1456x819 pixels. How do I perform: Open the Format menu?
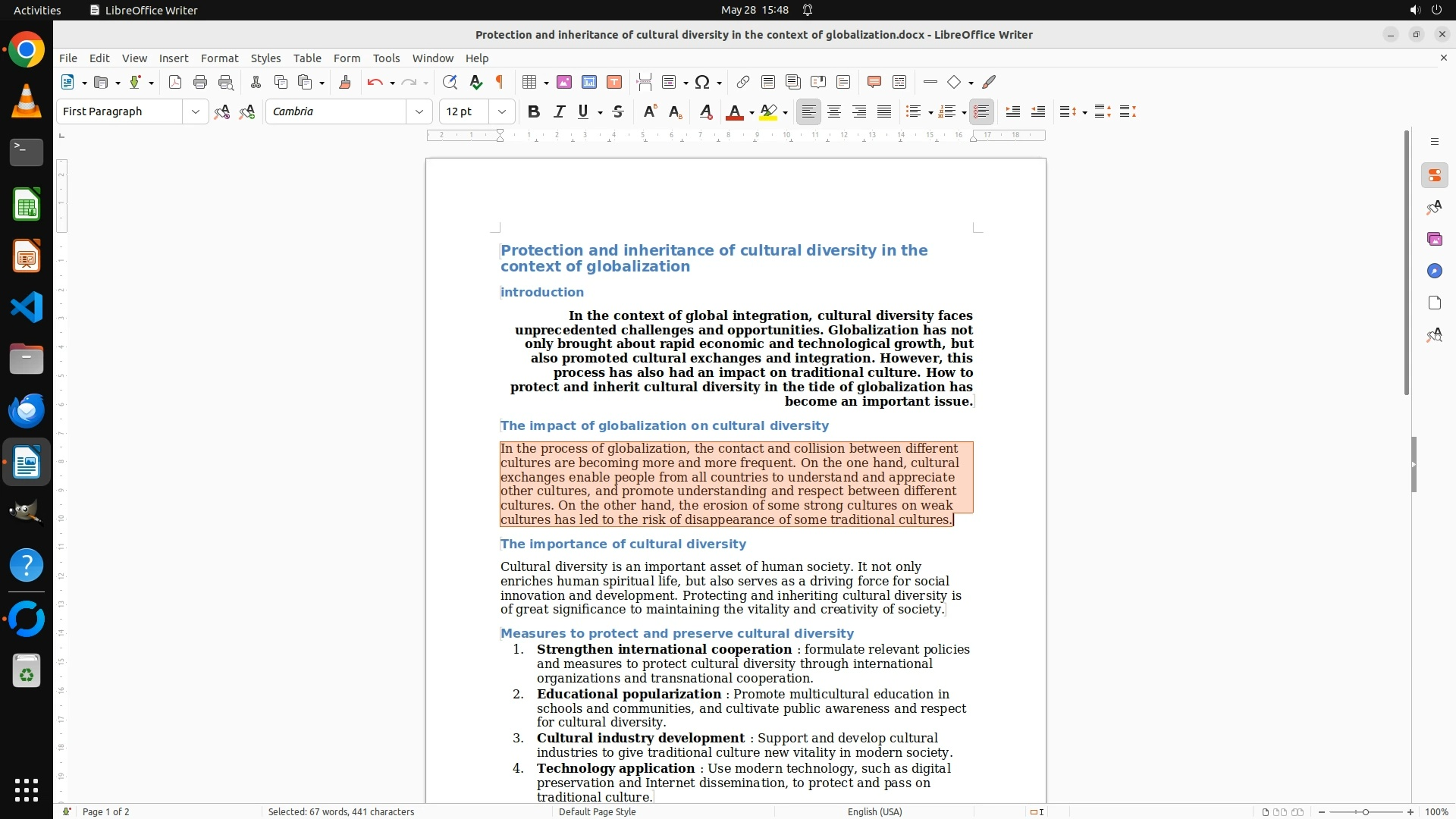[219, 58]
